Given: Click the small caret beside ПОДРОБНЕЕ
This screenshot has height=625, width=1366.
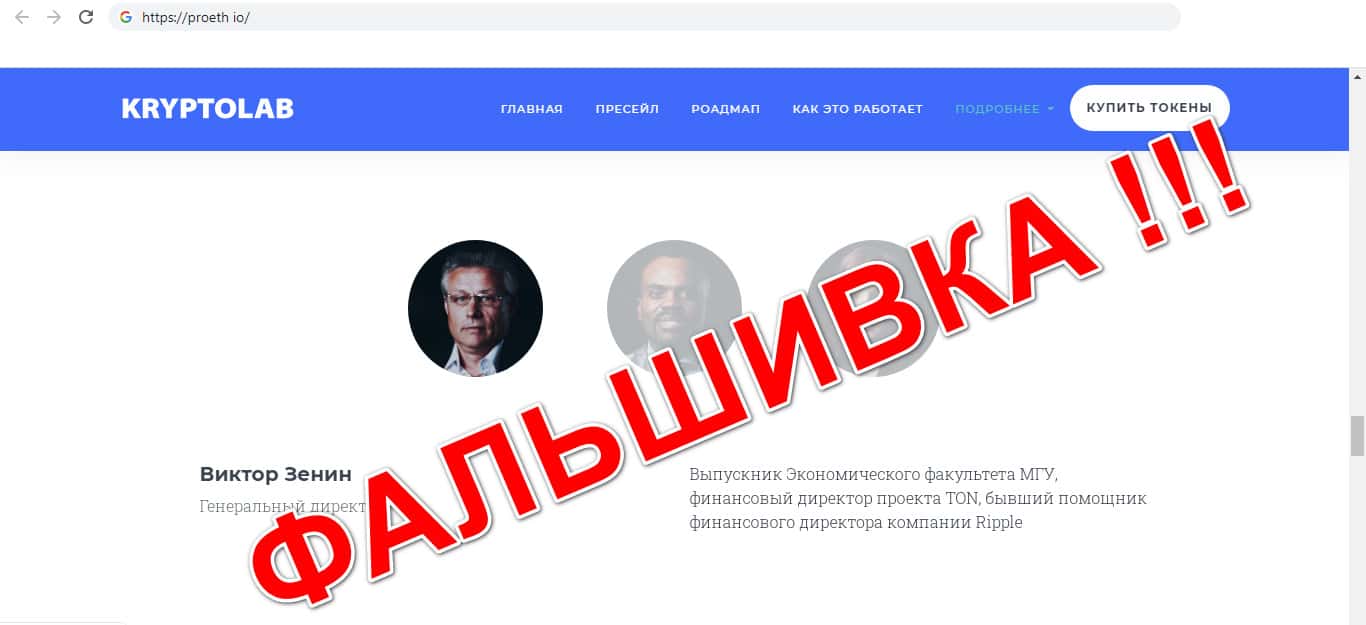Looking at the screenshot, I should pyautogui.click(x=1050, y=109).
